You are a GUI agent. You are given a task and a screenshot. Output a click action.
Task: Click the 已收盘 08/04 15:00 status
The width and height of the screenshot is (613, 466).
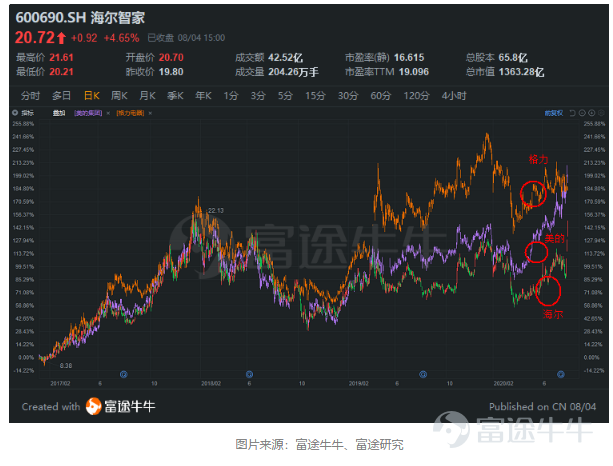(186, 38)
